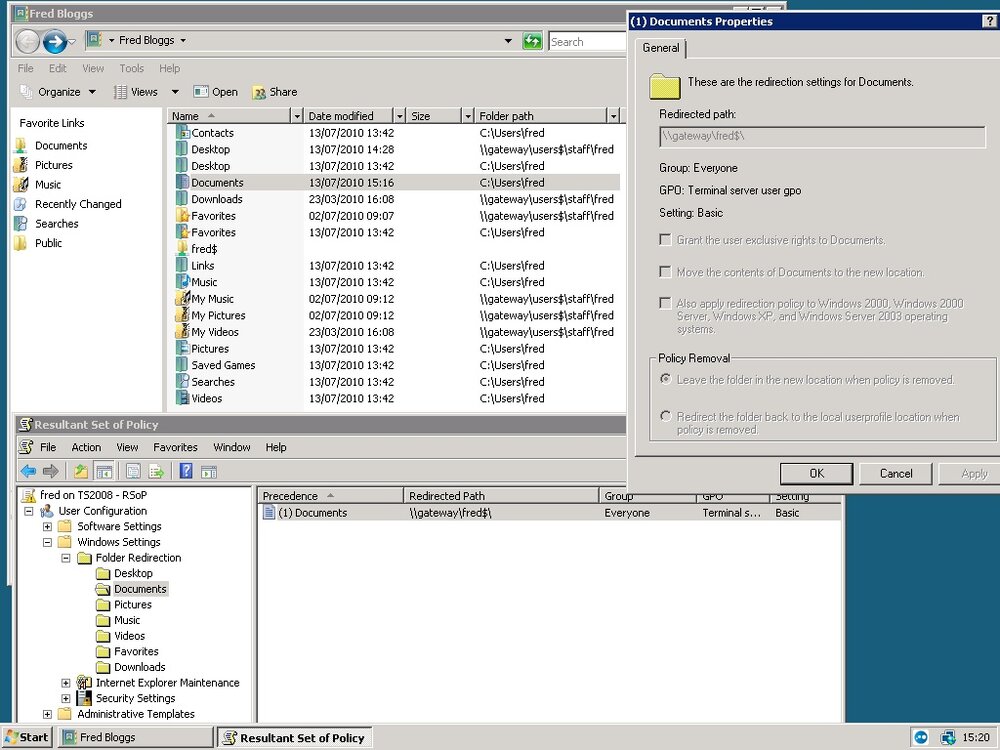Collapse the Windows Settings tree node
Image resolution: width=1000 pixels, height=750 pixels.
(x=47, y=542)
